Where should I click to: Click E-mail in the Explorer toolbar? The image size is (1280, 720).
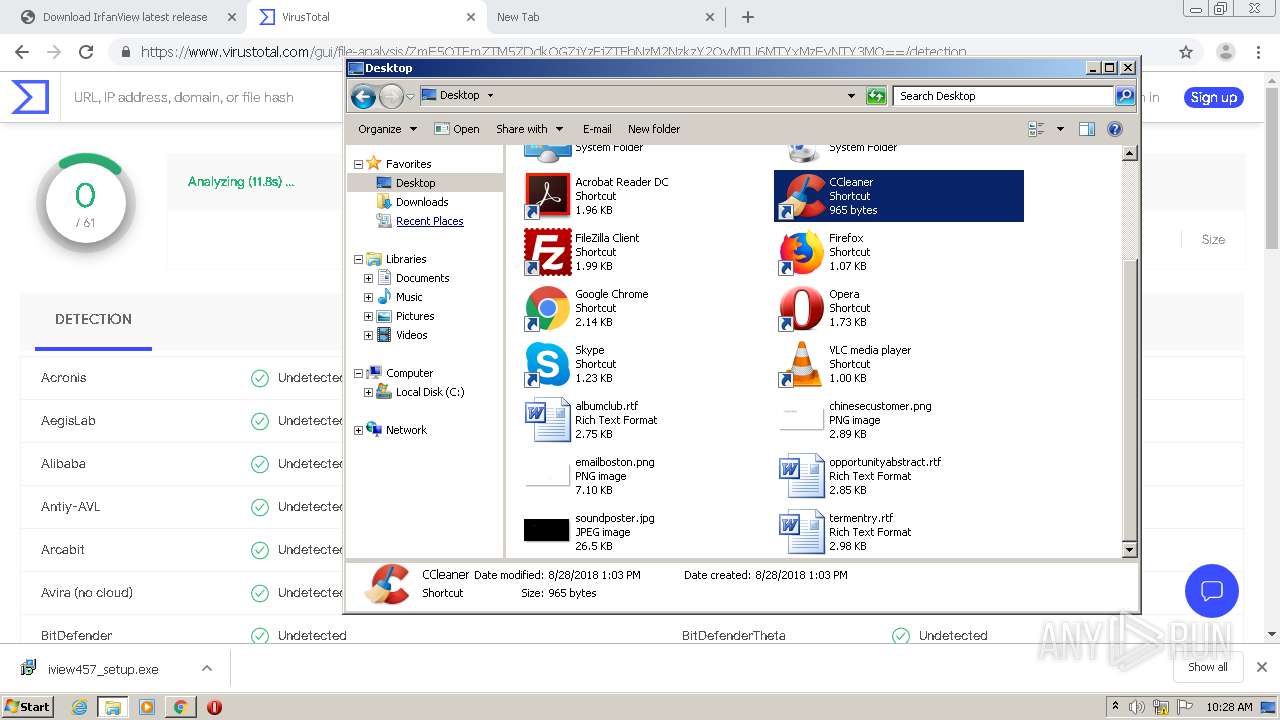point(597,129)
